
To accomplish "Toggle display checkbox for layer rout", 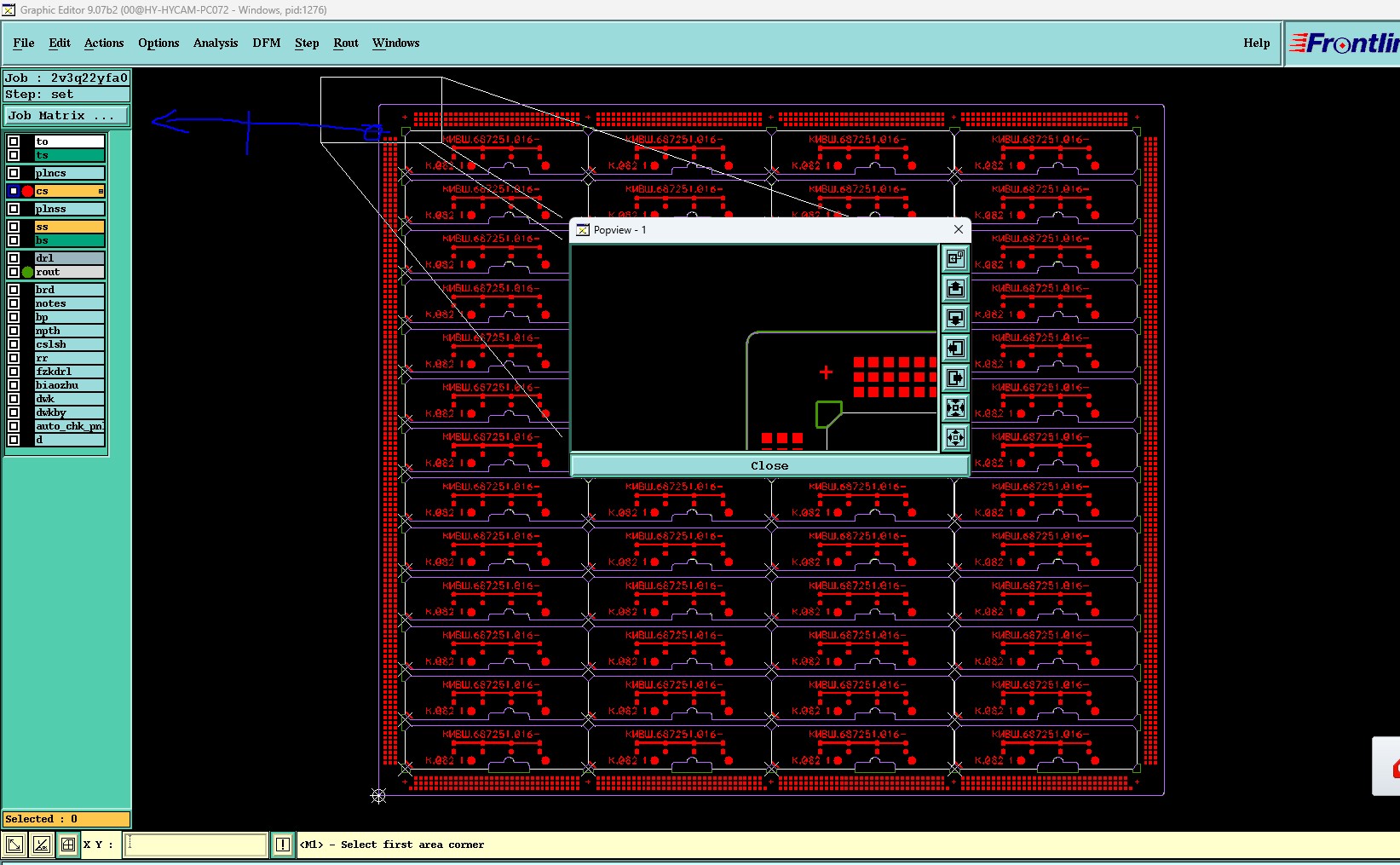I will click(x=14, y=272).
